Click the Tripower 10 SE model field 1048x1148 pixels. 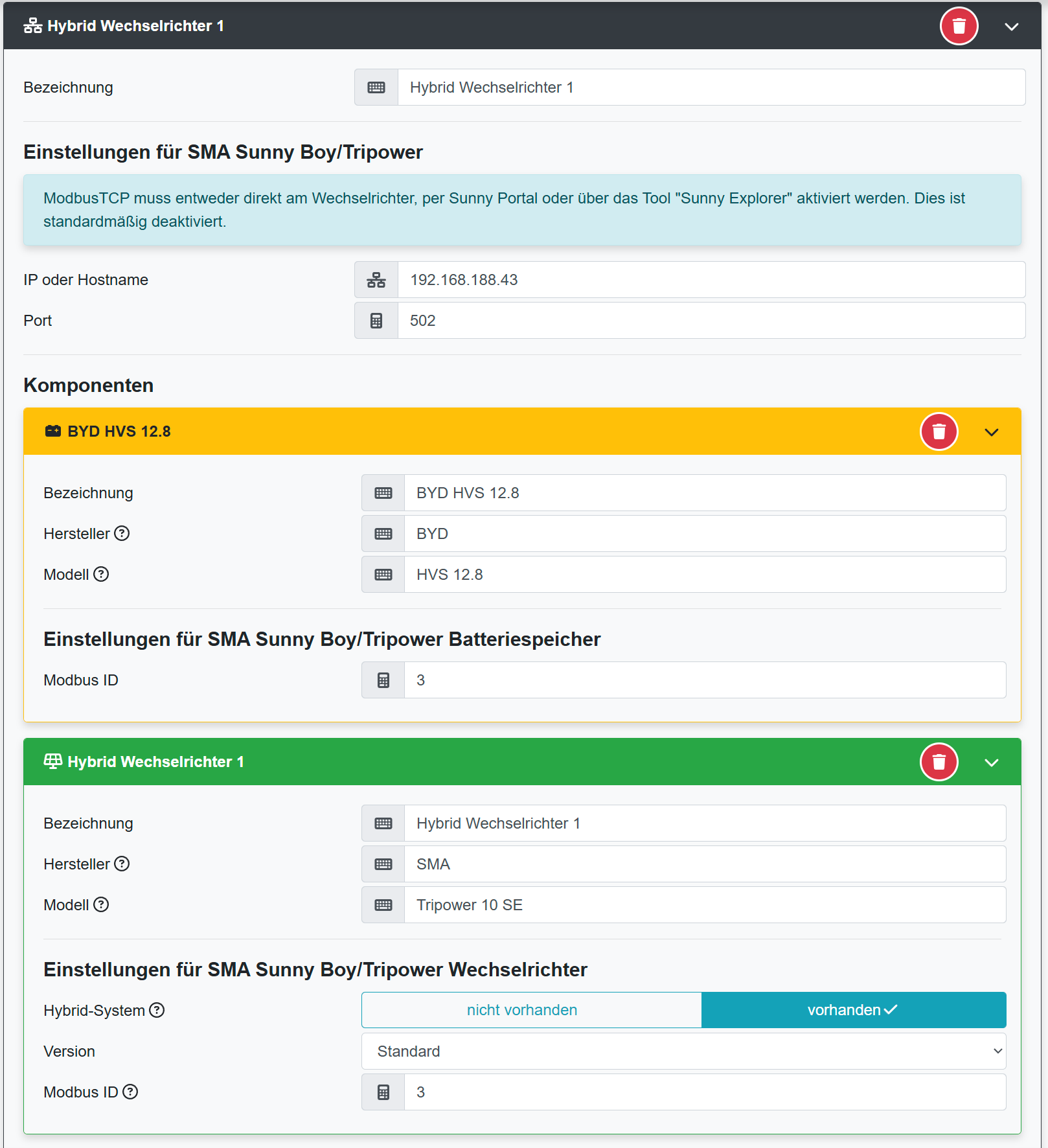pyautogui.click(x=704, y=905)
